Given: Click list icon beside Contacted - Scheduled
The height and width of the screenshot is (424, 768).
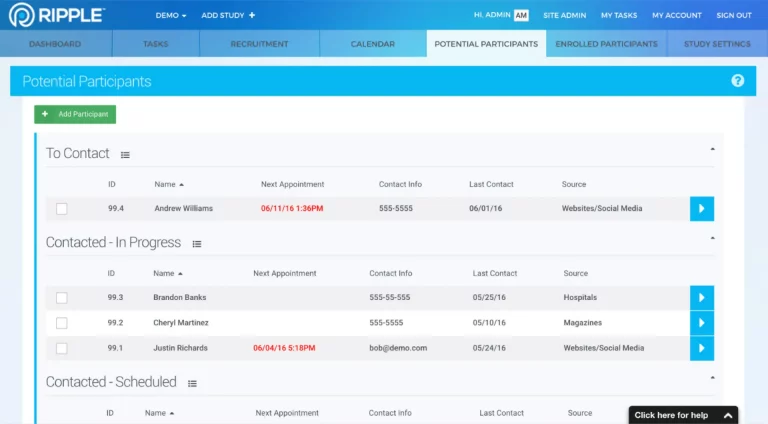Looking at the screenshot, I should [x=192, y=383].
